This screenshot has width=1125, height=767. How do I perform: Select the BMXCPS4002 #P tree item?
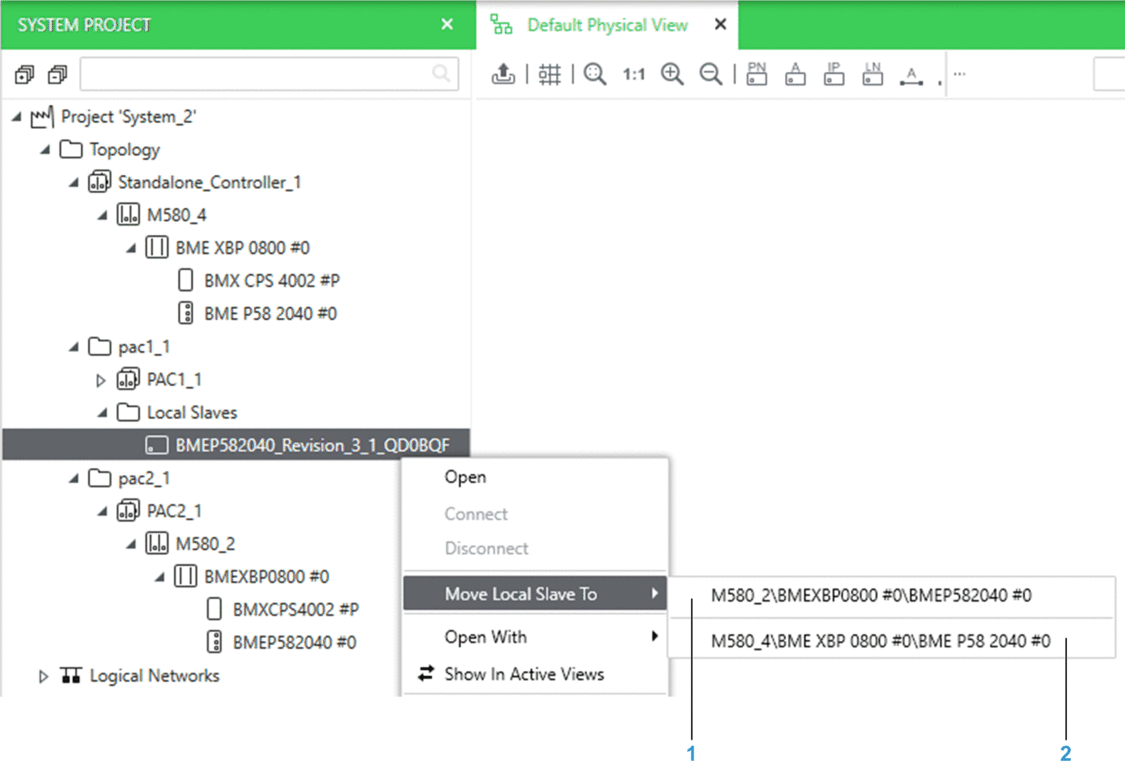[296, 609]
